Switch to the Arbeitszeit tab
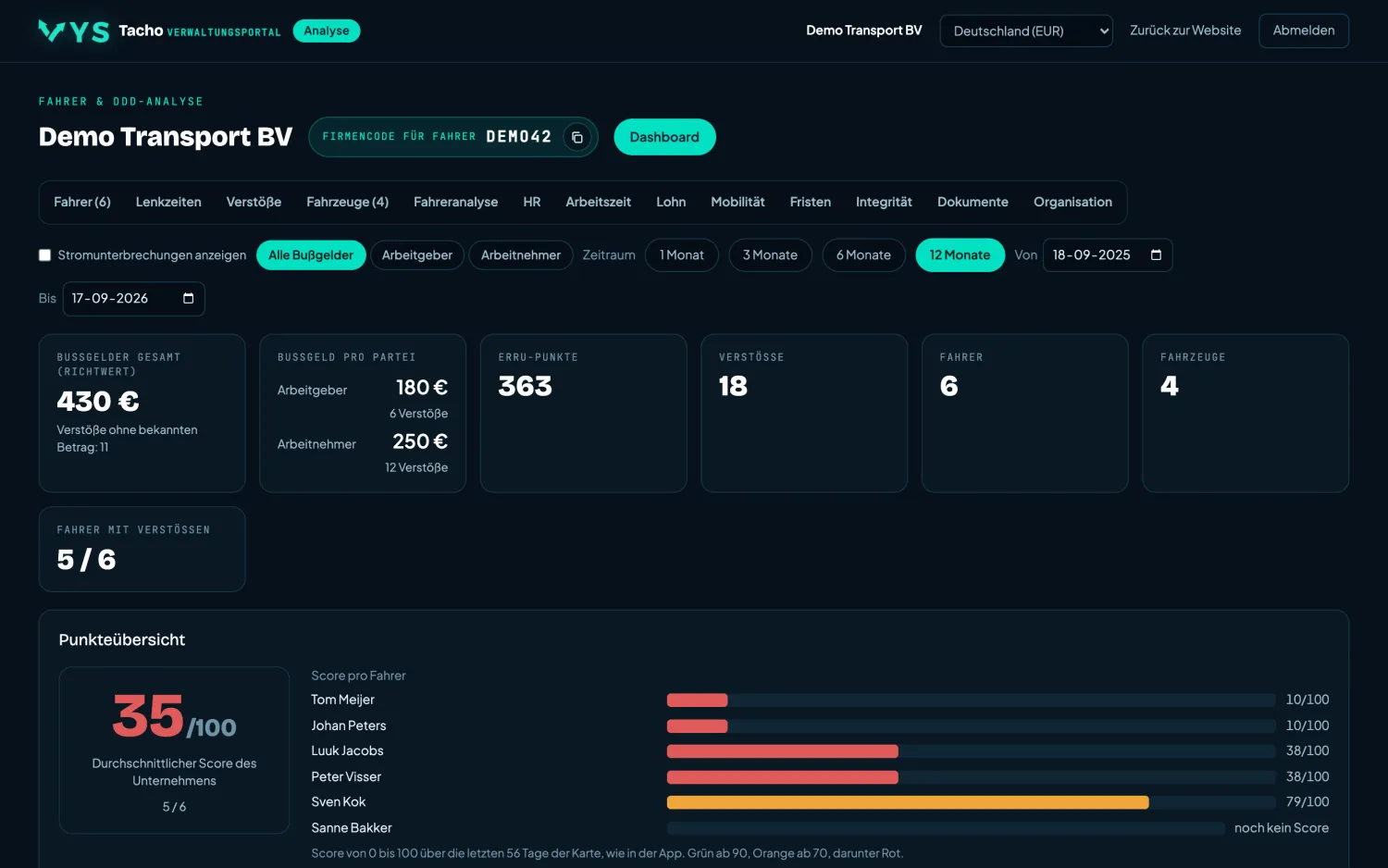Image resolution: width=1388 pixels, height=868 pixels. [x=599, y=202]
